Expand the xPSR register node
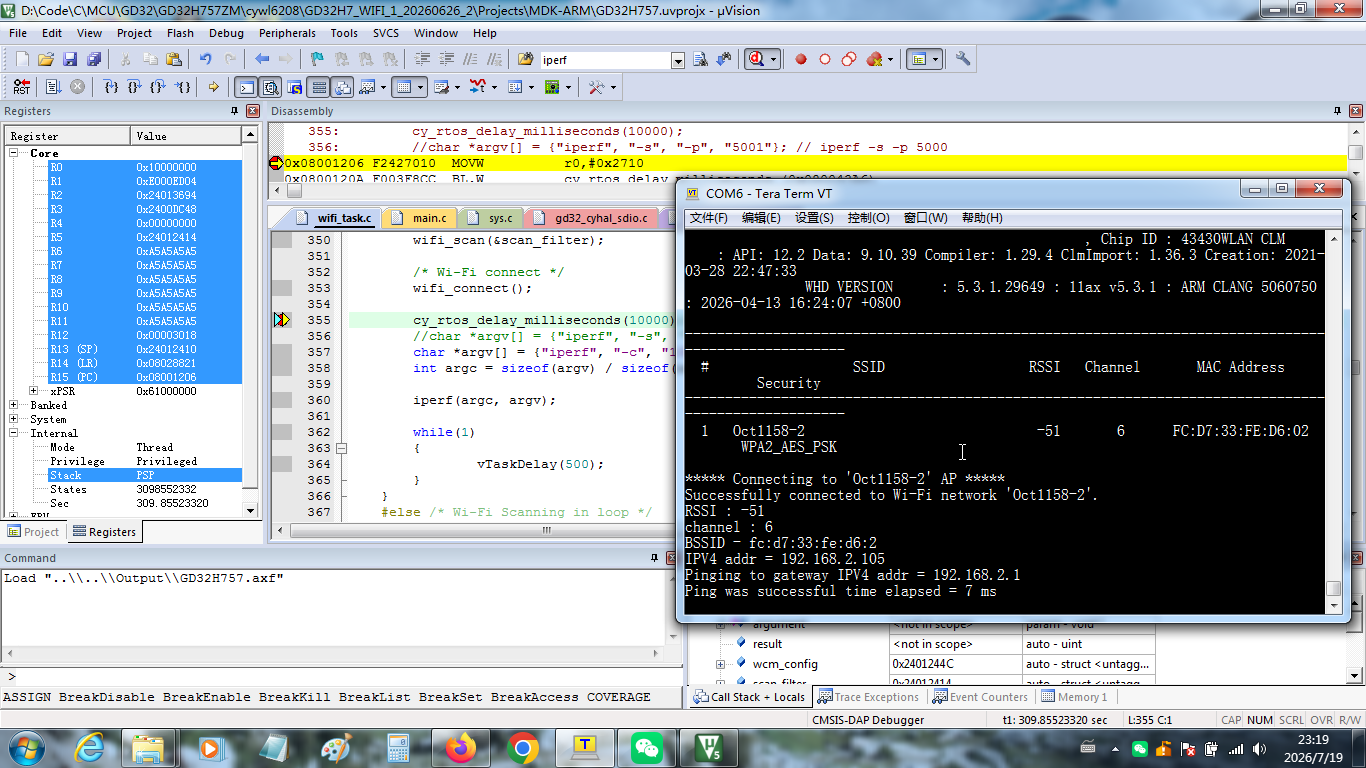Image resolution: width=1366 pixels, height=768 pixels. 33,391
